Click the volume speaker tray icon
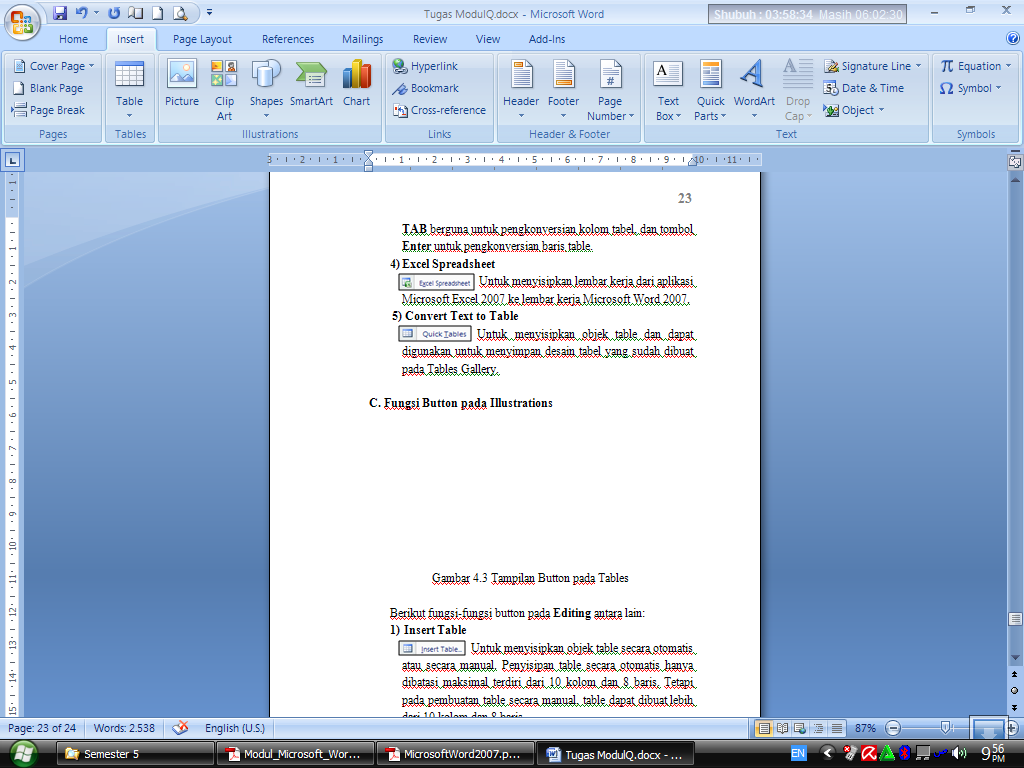 point(959,754)
